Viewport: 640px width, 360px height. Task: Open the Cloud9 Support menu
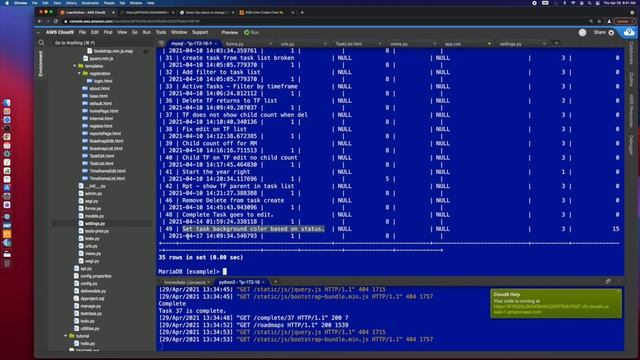click(200, 32)
